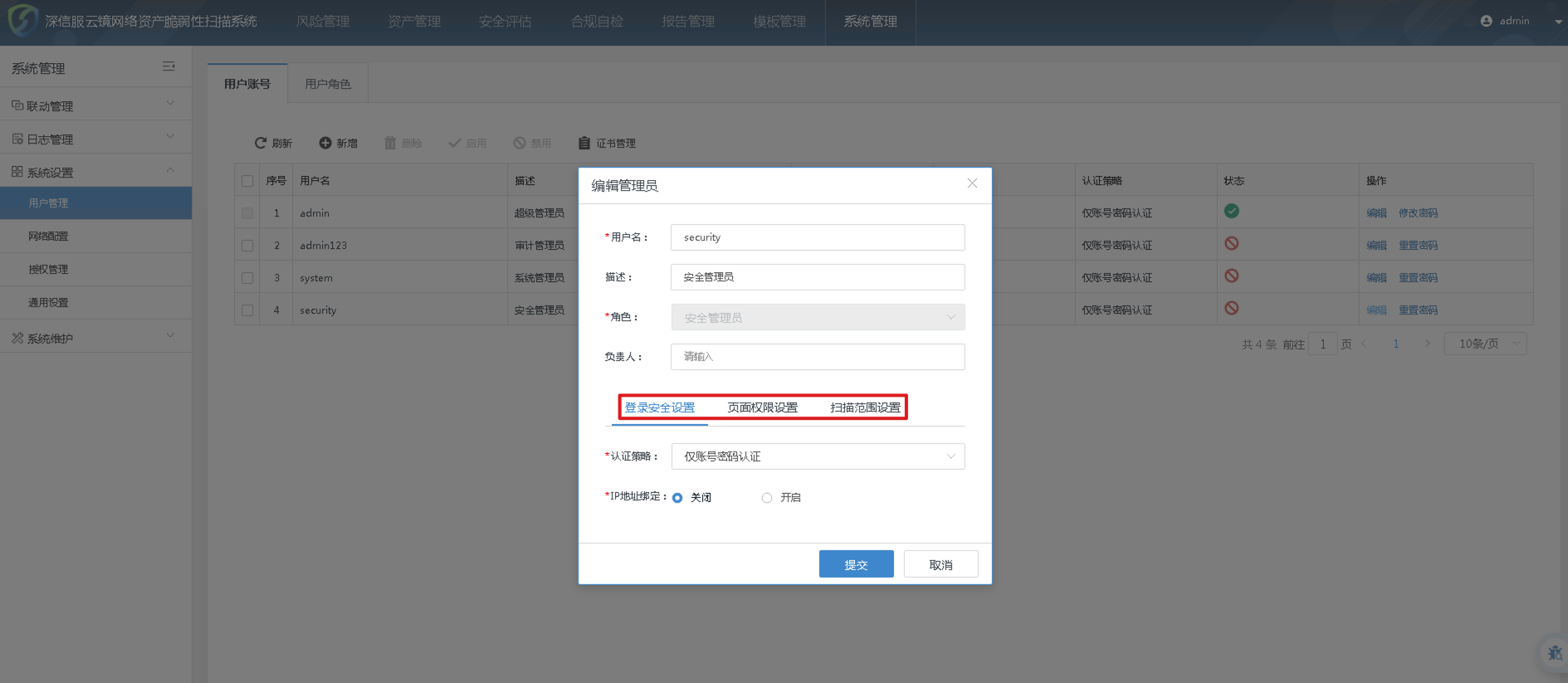Select the 登录安全设置 tab in dialog
The height and width of the screenshot is (683, 1568).
(660, 407)
